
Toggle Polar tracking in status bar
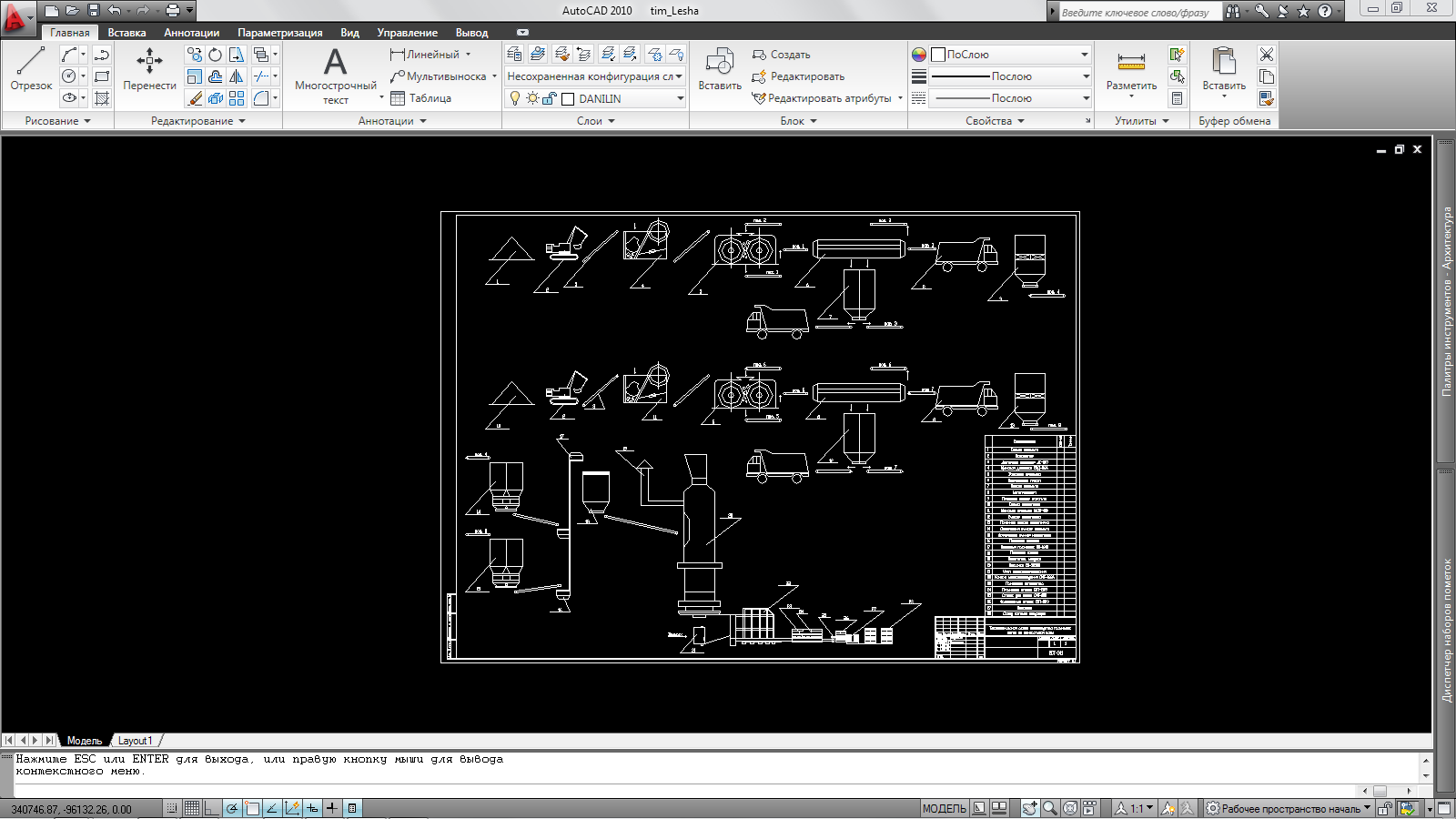pos(232,808)
